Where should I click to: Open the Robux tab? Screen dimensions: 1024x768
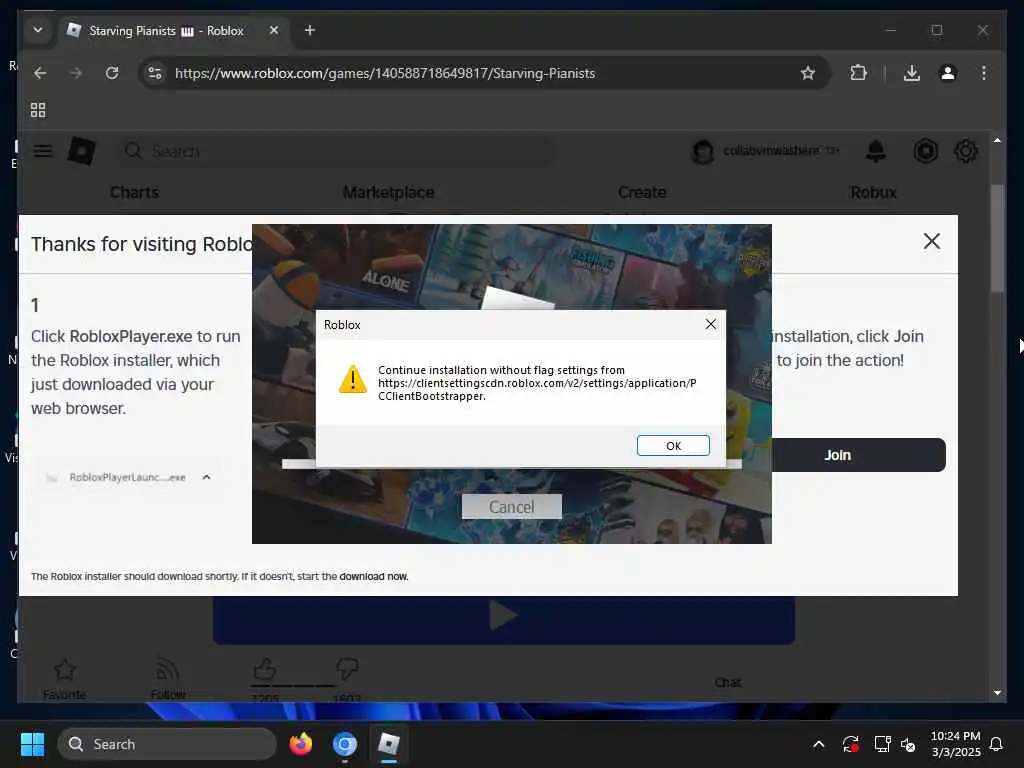point(873,193)
